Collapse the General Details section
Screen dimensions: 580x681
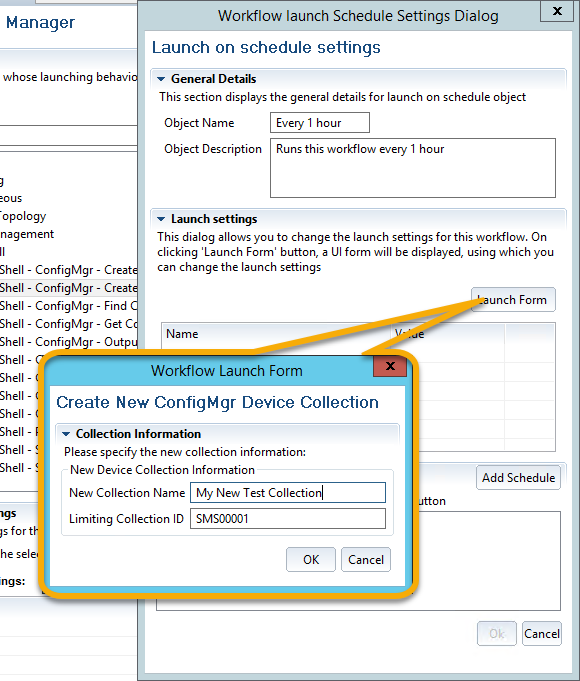coord(161,79)
